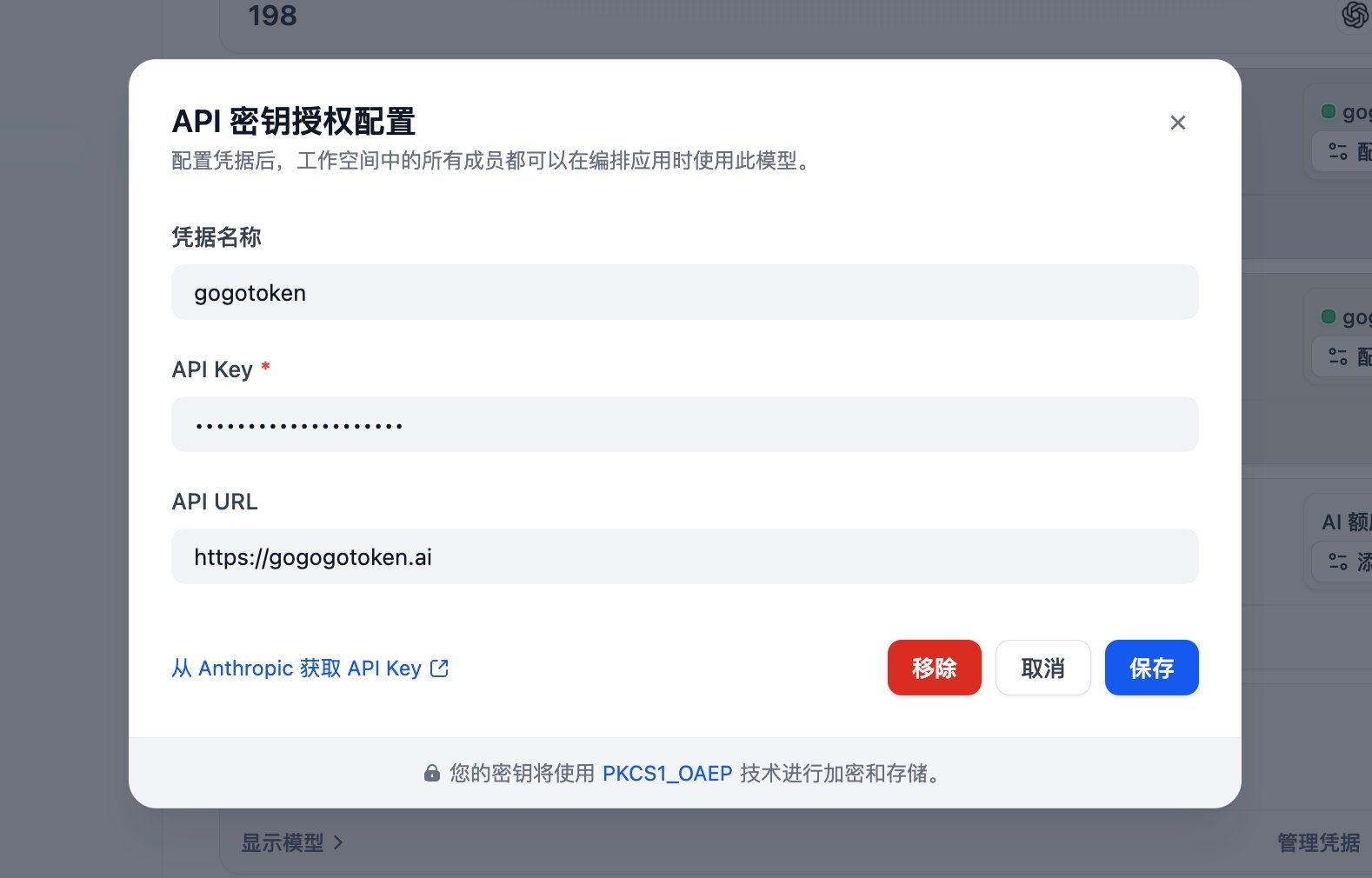Image resolution: width=1372 pixels, height=878 pixels.
Task: Focus the masked API Key input field
Action: [x=684, y=424]
